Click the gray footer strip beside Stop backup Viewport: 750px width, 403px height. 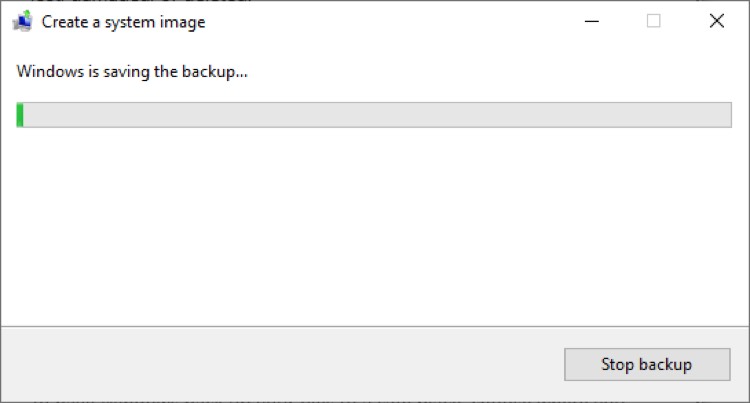[x=282, y=364]
